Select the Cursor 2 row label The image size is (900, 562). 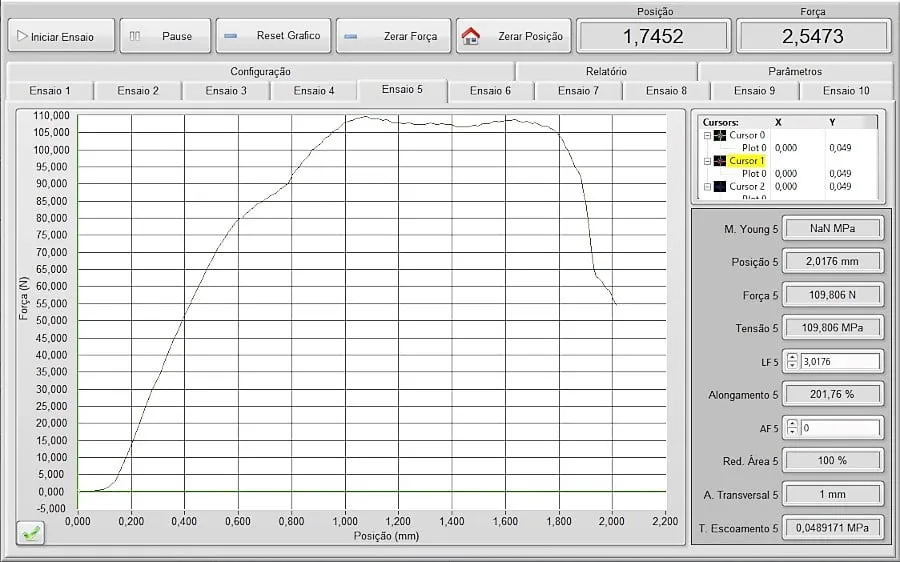pos(747,186)
